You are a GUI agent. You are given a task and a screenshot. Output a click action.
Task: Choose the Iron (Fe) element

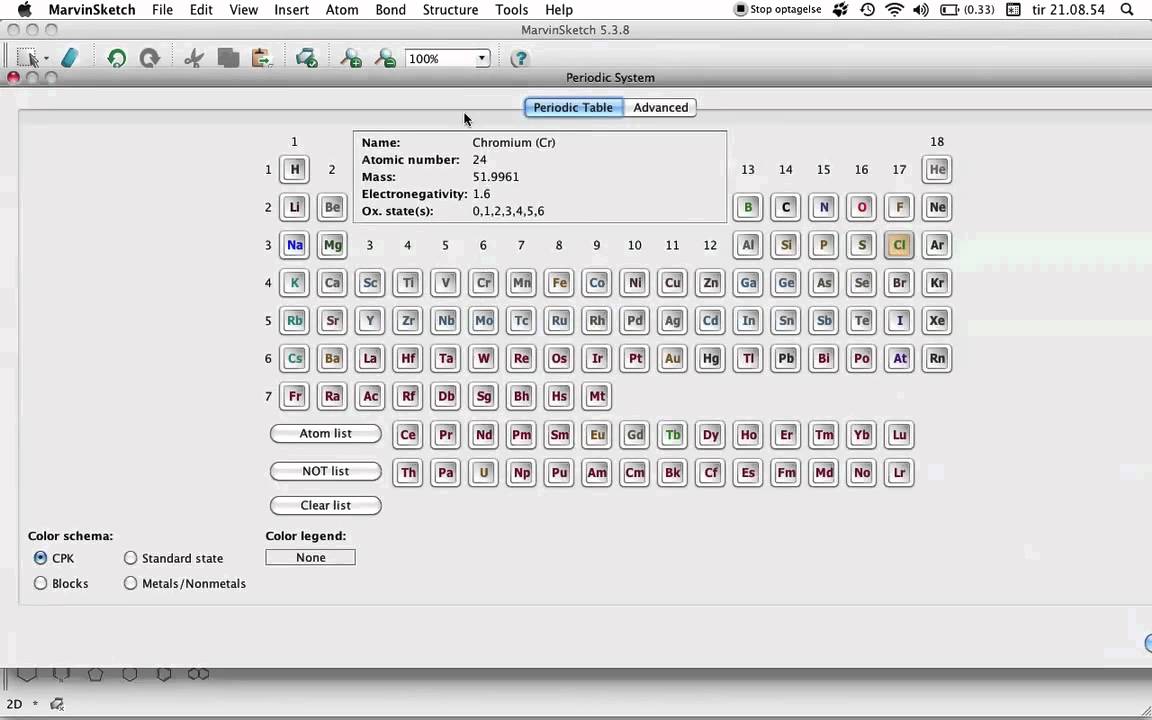[x=559, y=283]
